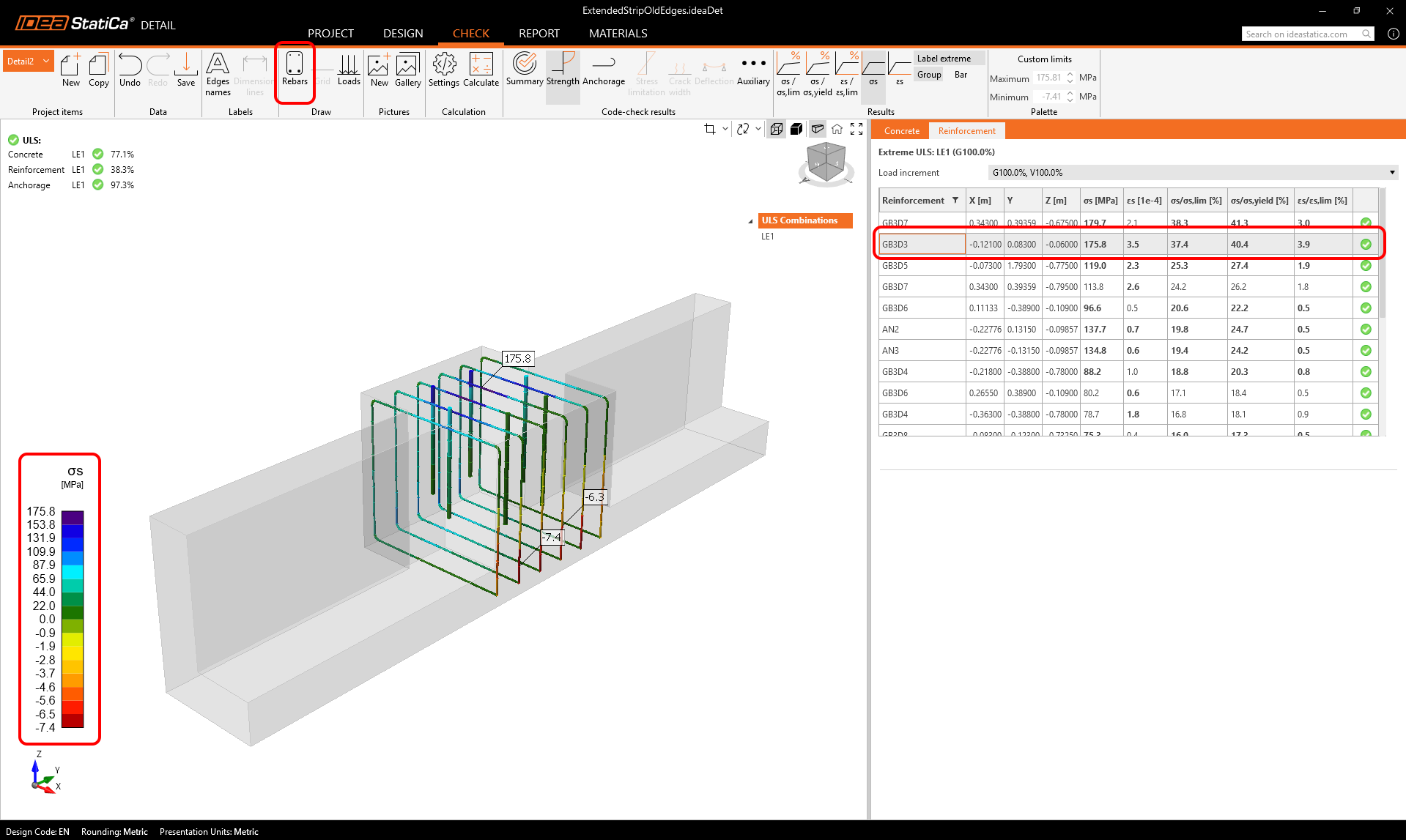This screenshot has height=840, width=1406.
Task: Toggle the Group labelling option
Action: (x=929, y=75)
